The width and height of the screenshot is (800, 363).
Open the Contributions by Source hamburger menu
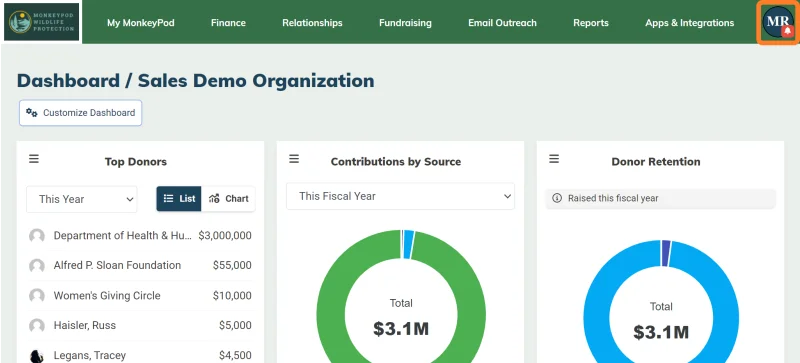click(x=294, y=159)
